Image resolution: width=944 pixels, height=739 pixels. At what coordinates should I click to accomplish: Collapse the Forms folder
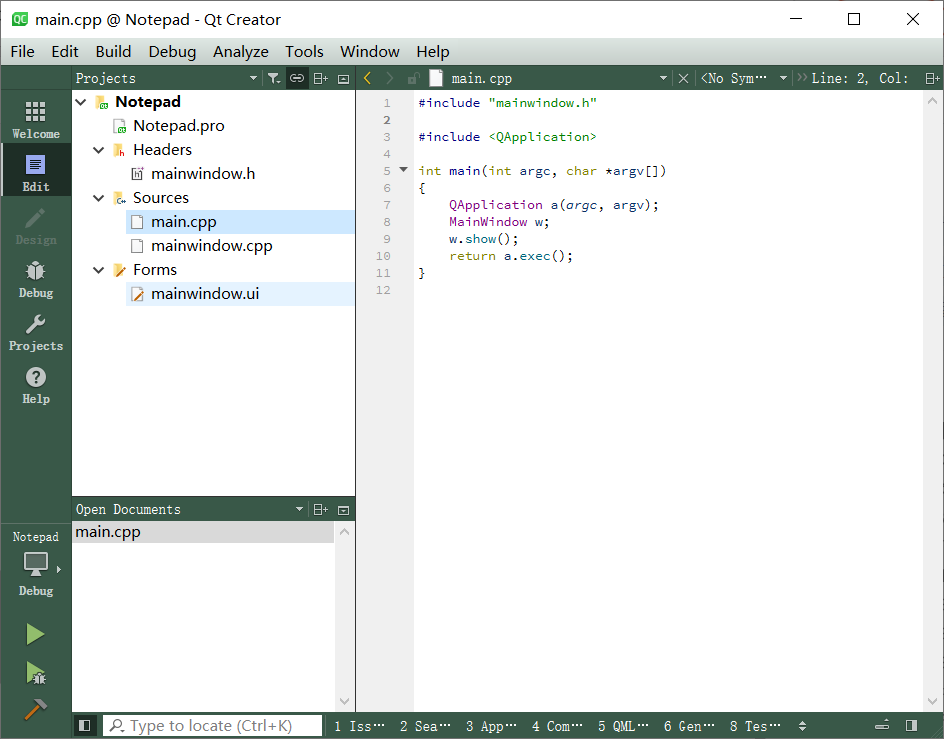click(x=99, y=270)
